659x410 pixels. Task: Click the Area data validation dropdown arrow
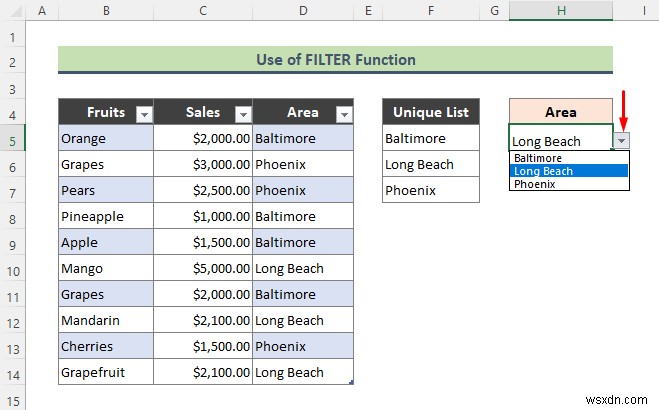(622, 141)
